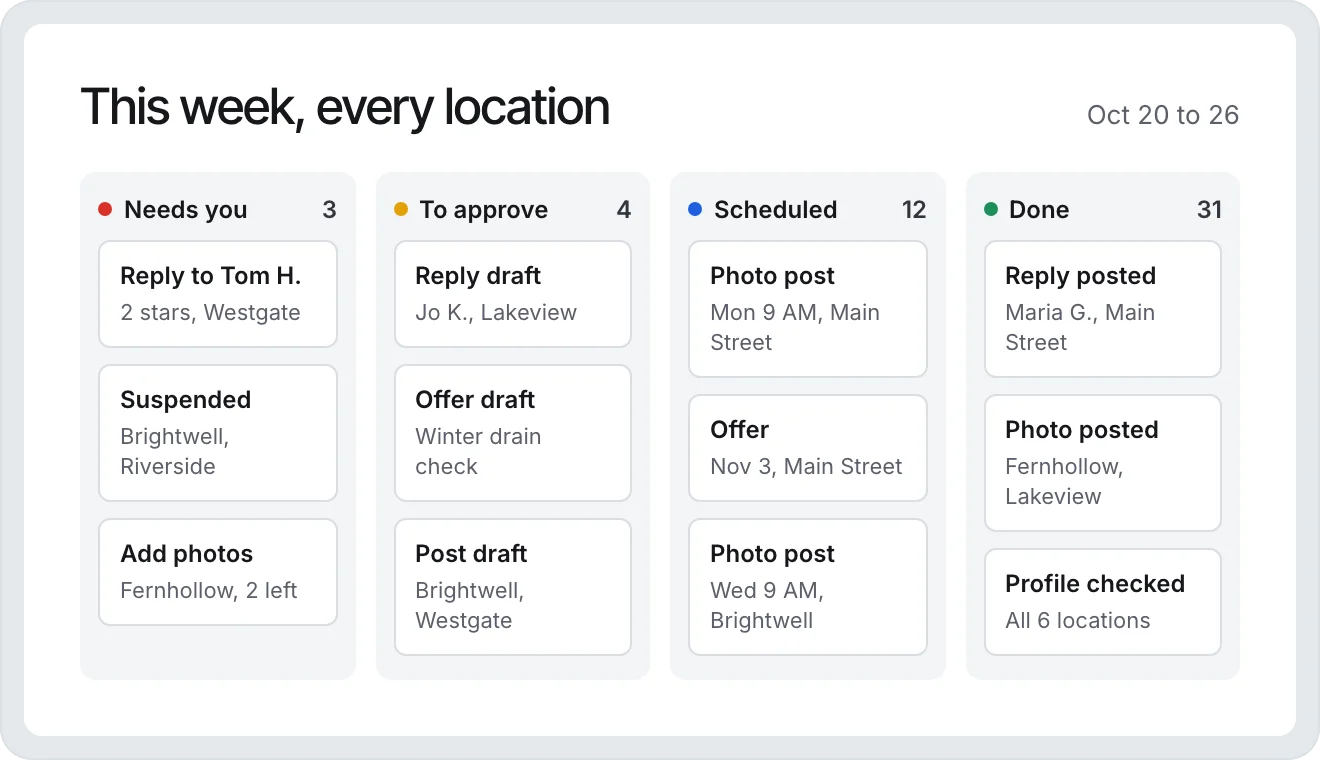The width and height of the screenshot is (1320, 760).
Task: Select the Scheduled column title
Action: [x=776, y=210]
